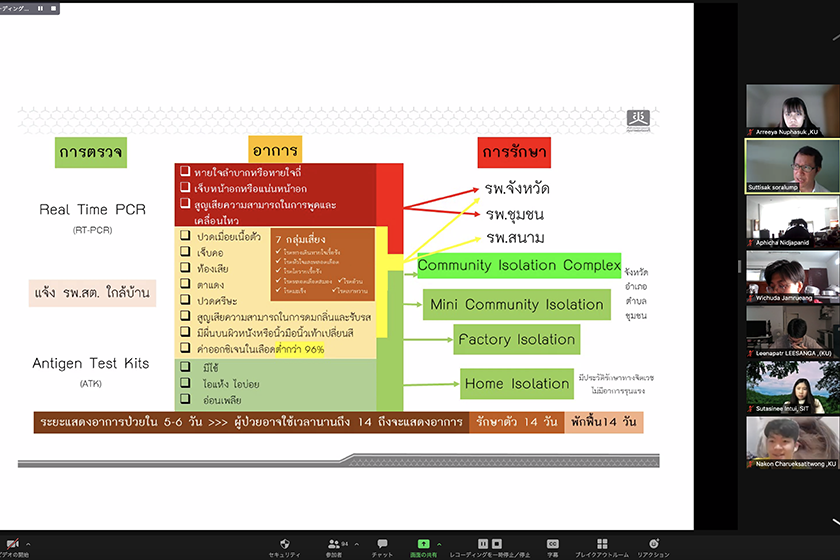Open the Participants list icon

pos(333,543)
